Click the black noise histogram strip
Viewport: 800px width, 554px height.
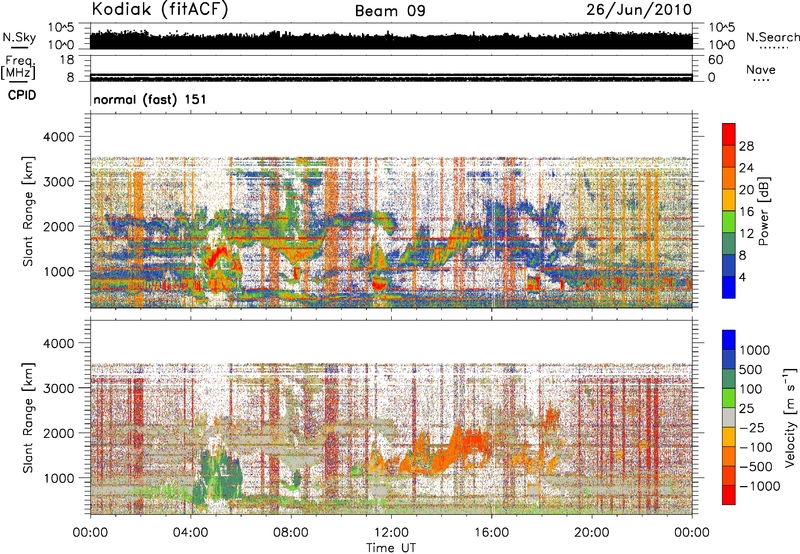click(x=391, y=40)
